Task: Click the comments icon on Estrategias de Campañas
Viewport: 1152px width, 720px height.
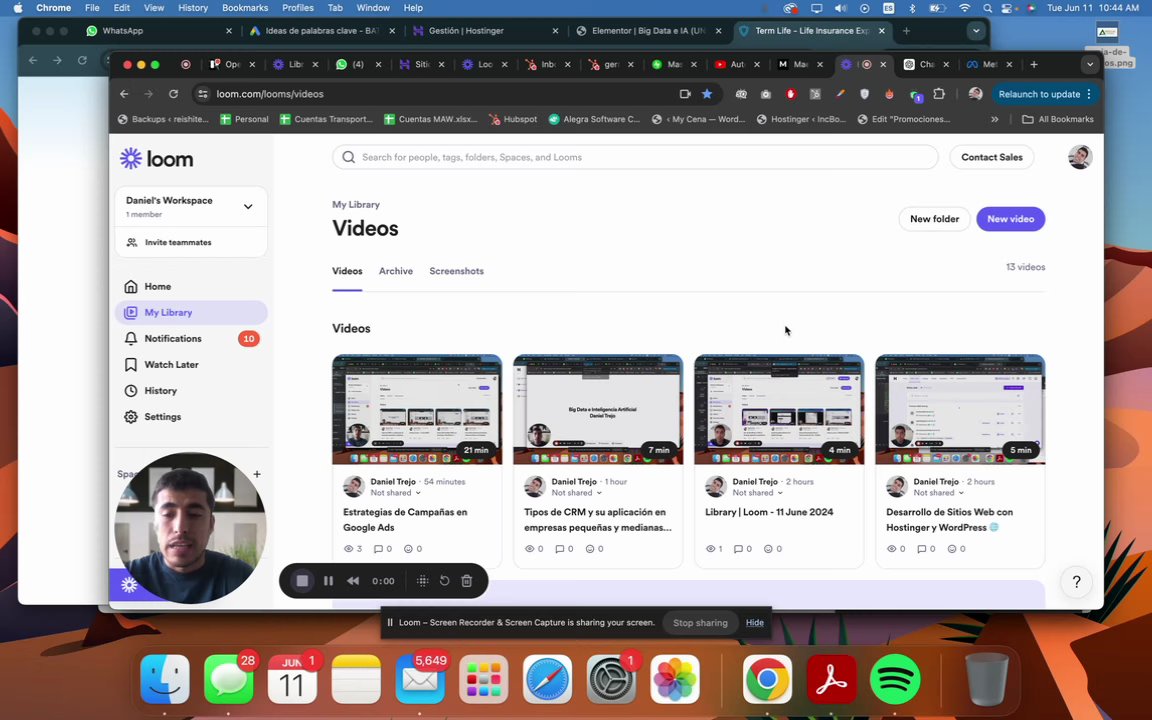Action: pos(378,549)
